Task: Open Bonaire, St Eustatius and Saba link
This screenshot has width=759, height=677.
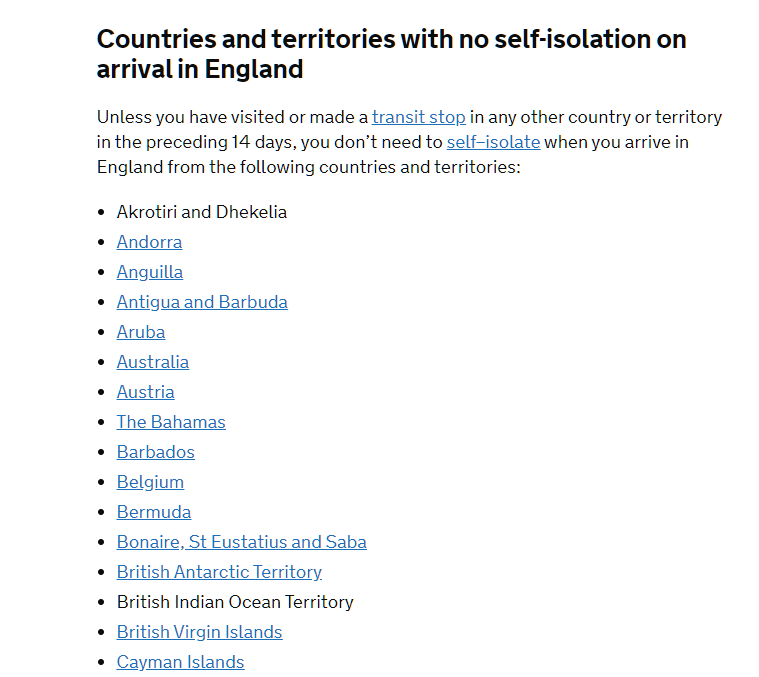Action: tap(241, 542)
